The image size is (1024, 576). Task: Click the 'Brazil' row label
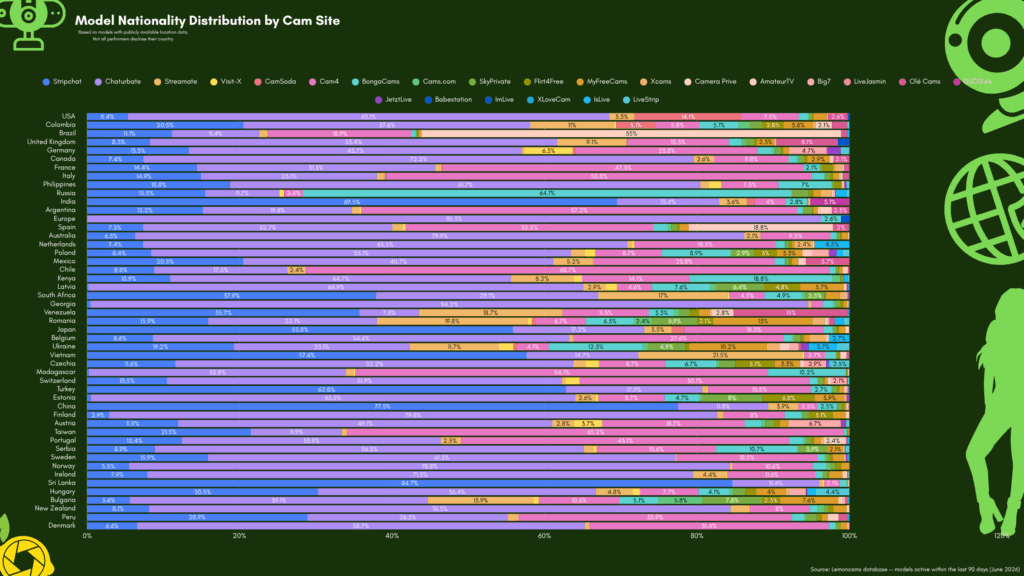tap(67, 133)
